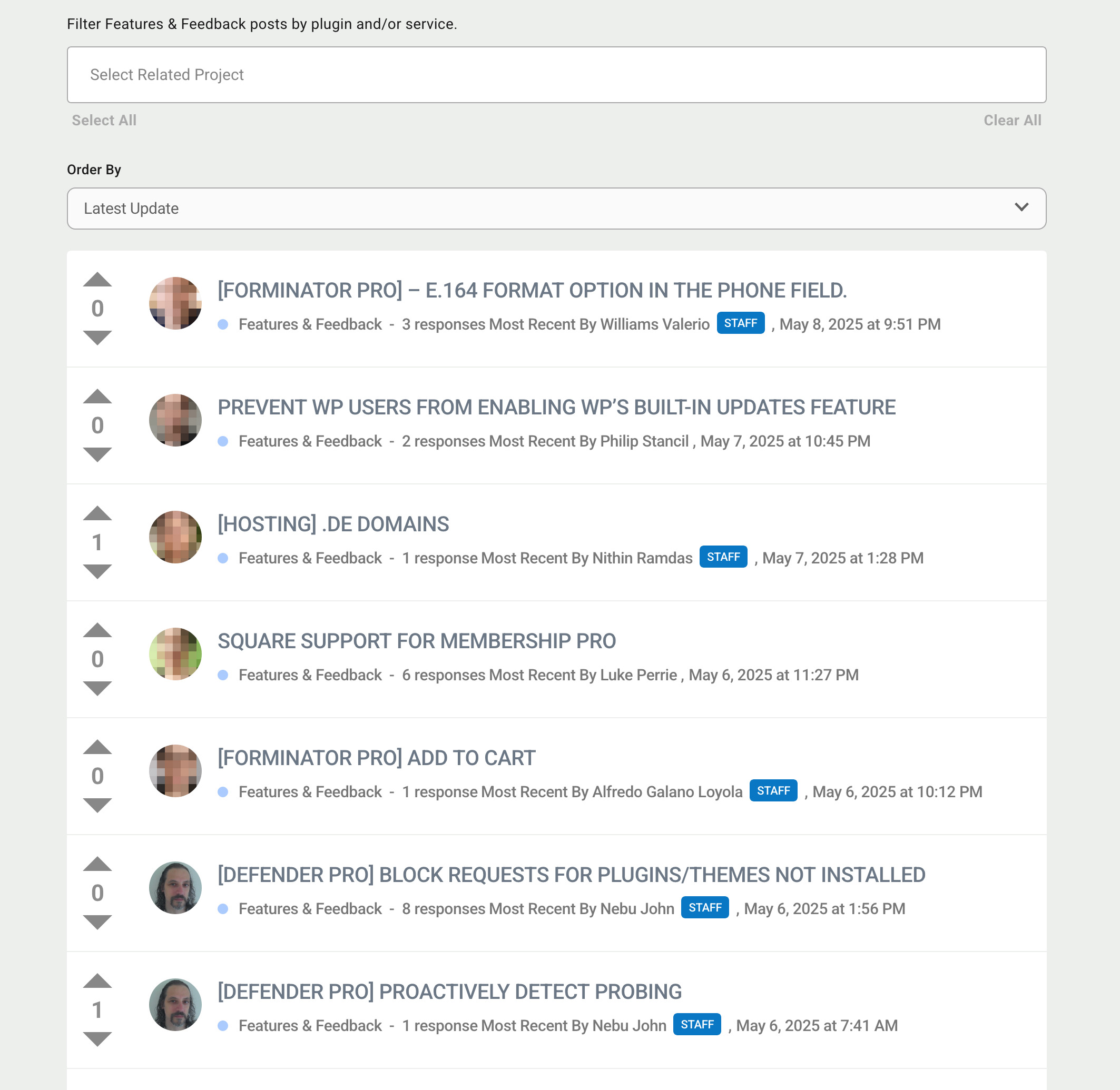Click Nithin Ramdas author name

coord(643,558)
